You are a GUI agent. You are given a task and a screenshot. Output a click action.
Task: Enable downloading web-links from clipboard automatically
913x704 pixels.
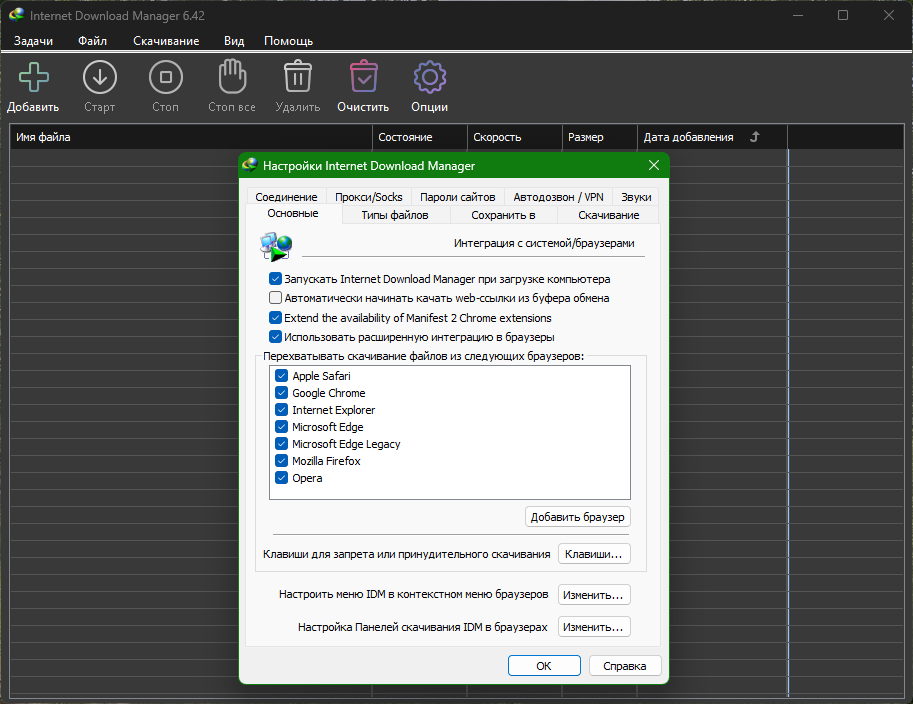275,298
